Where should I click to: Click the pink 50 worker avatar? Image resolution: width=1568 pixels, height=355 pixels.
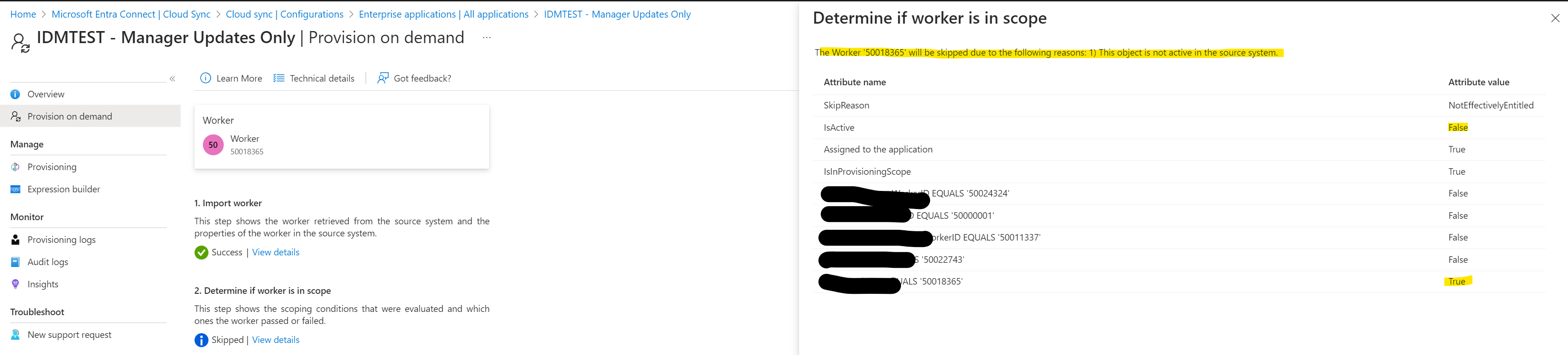213,145
